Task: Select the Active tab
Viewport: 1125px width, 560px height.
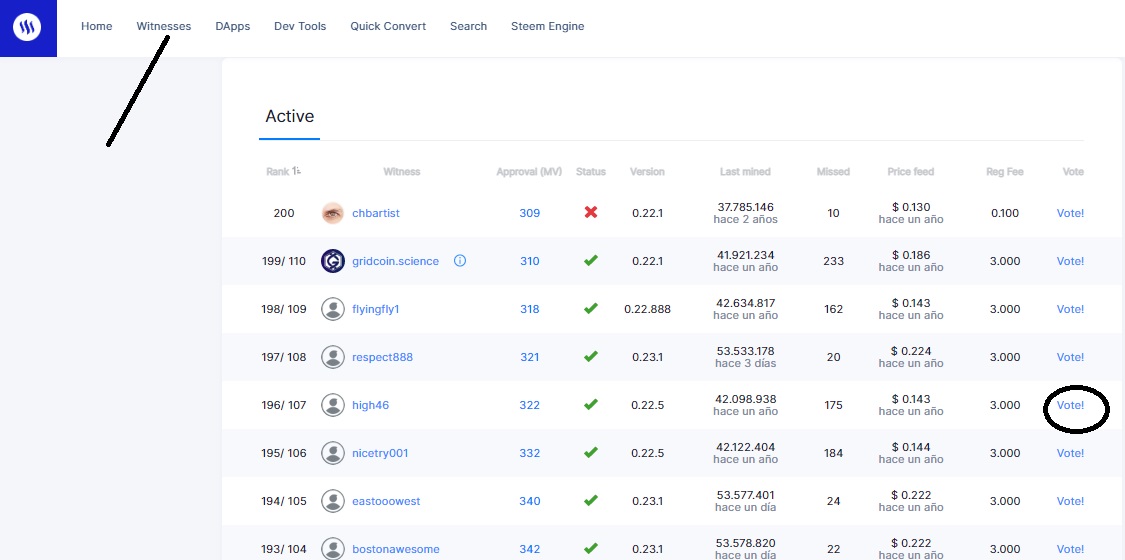Action: click(x=289, y=116)
